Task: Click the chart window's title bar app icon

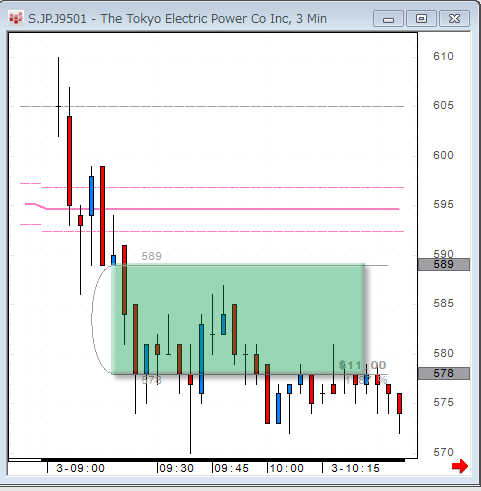Action: pos(16,19)
